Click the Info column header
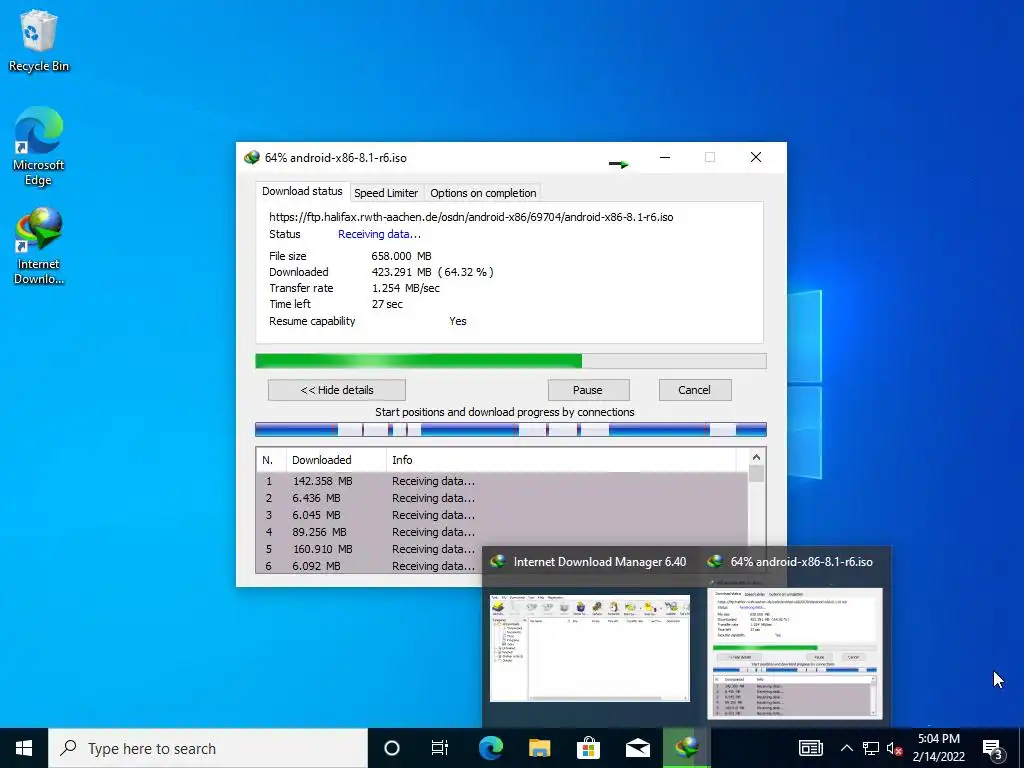The height and width of the screenshot is (768, 1024). pyautogui.click(x=560, y=460)
